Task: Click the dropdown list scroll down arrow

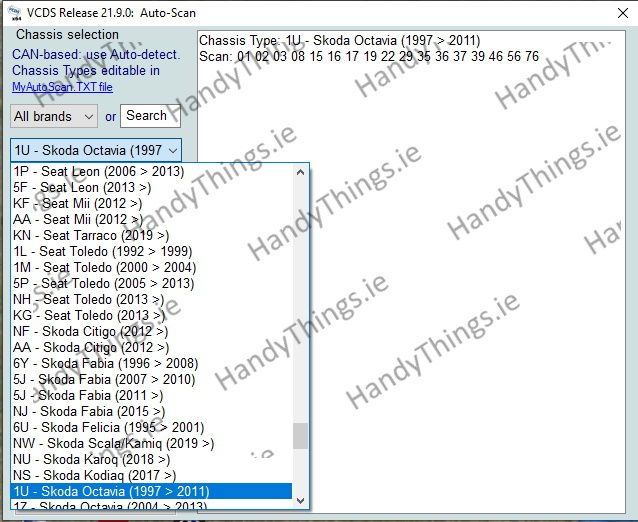Action: click(x=301, y=500)
